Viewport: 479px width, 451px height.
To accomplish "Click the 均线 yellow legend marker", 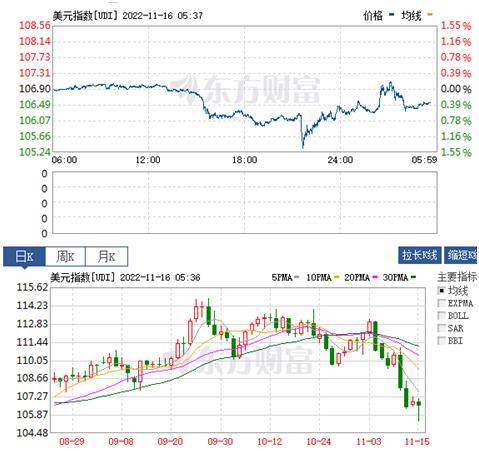I will click(430, 15).
